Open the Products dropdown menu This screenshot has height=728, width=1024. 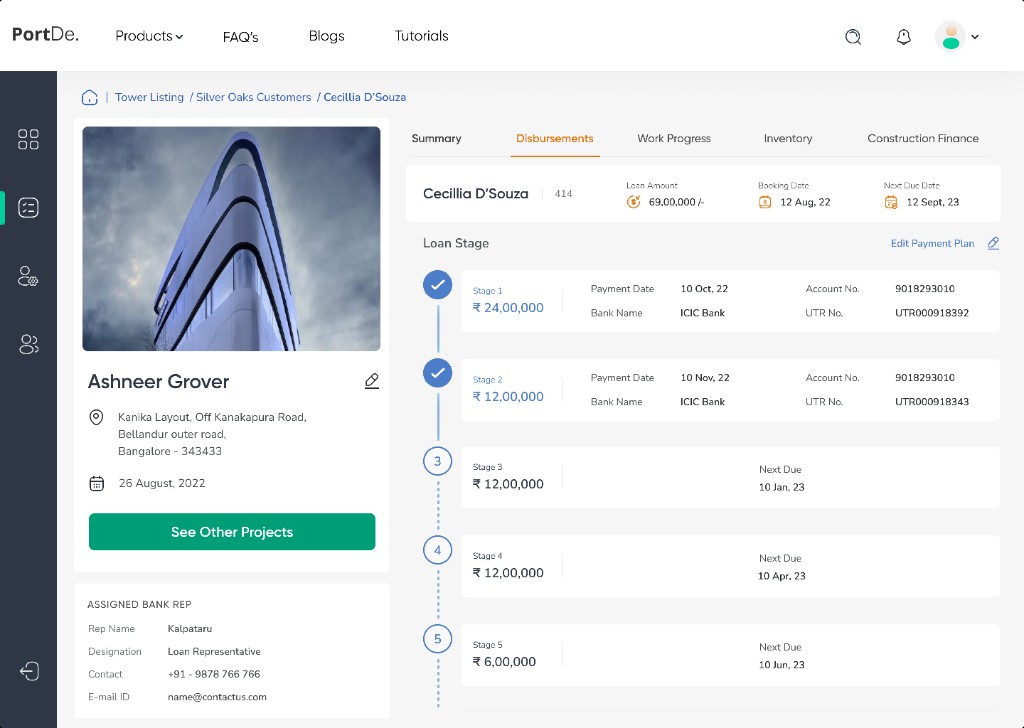coord(149,36)
